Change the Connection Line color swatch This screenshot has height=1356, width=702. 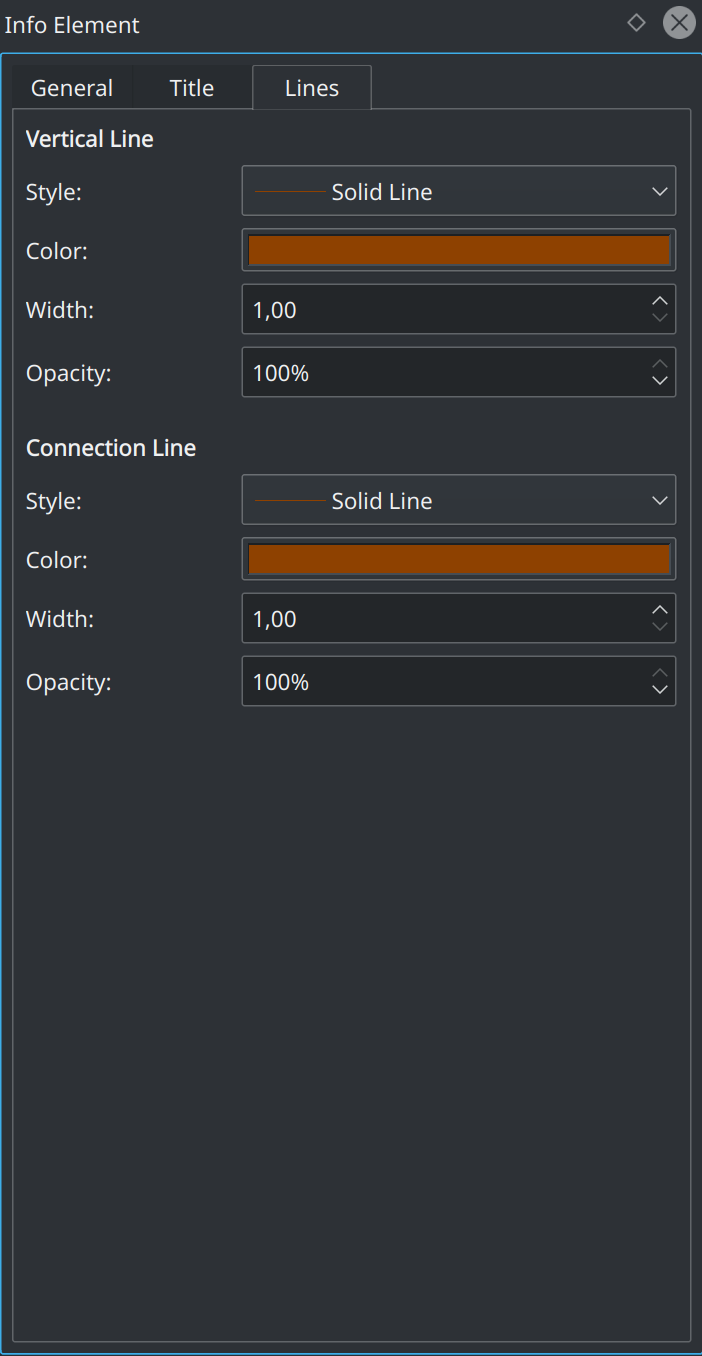tap(458, 559)
